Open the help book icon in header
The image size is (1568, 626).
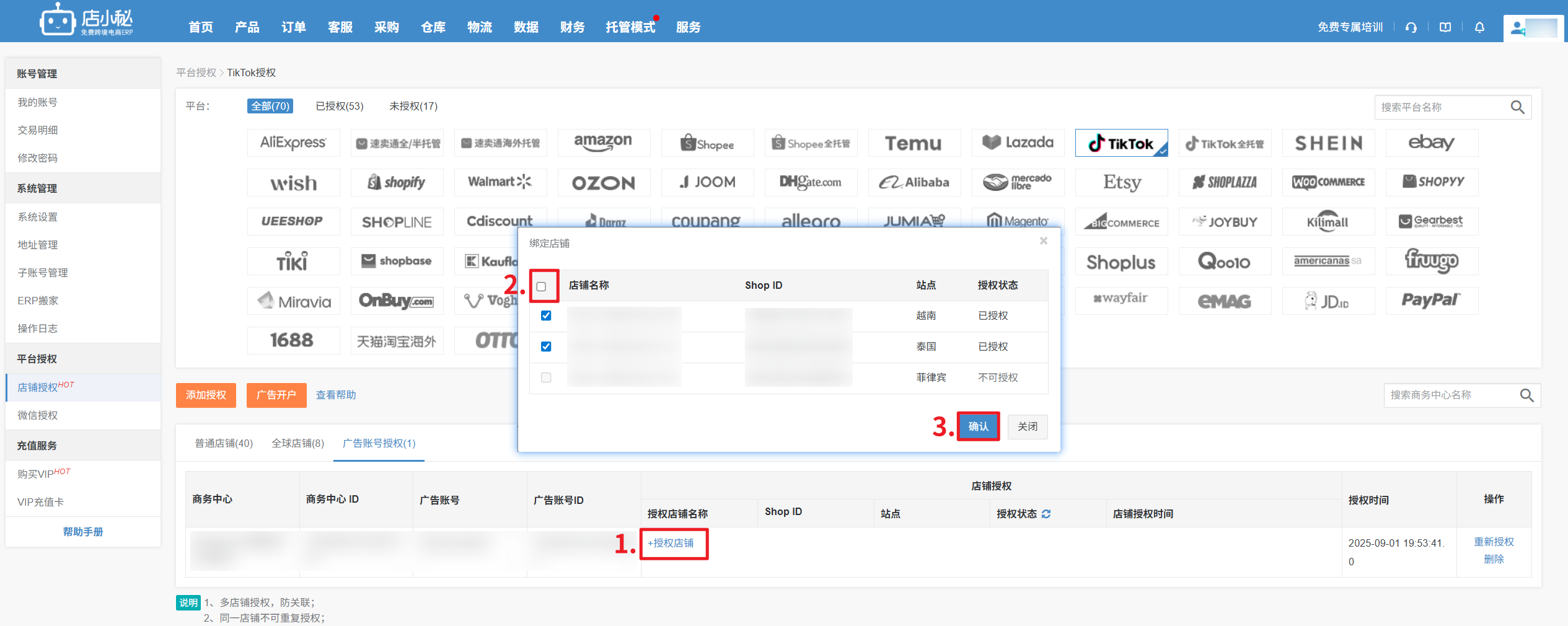coord(1445,27)
